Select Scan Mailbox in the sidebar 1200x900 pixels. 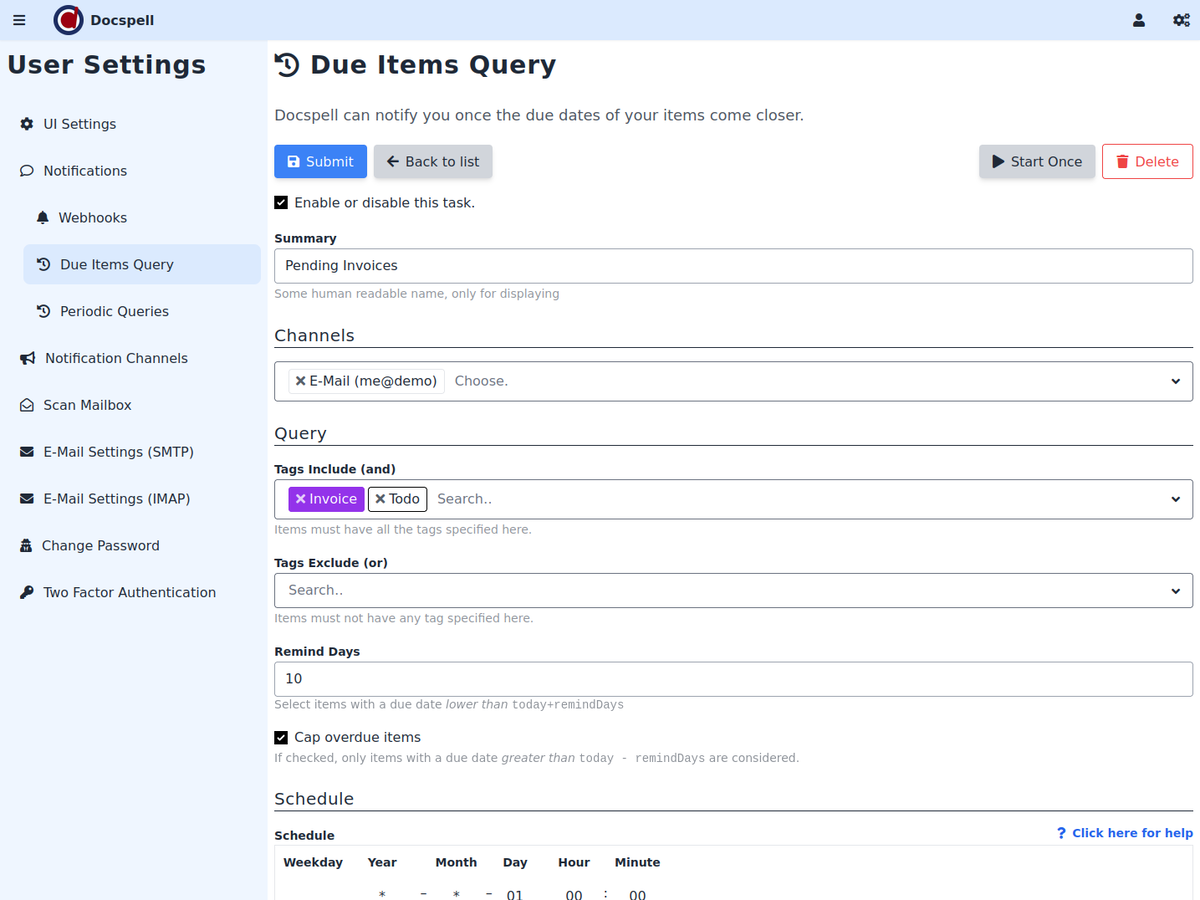tap(87, 405)
